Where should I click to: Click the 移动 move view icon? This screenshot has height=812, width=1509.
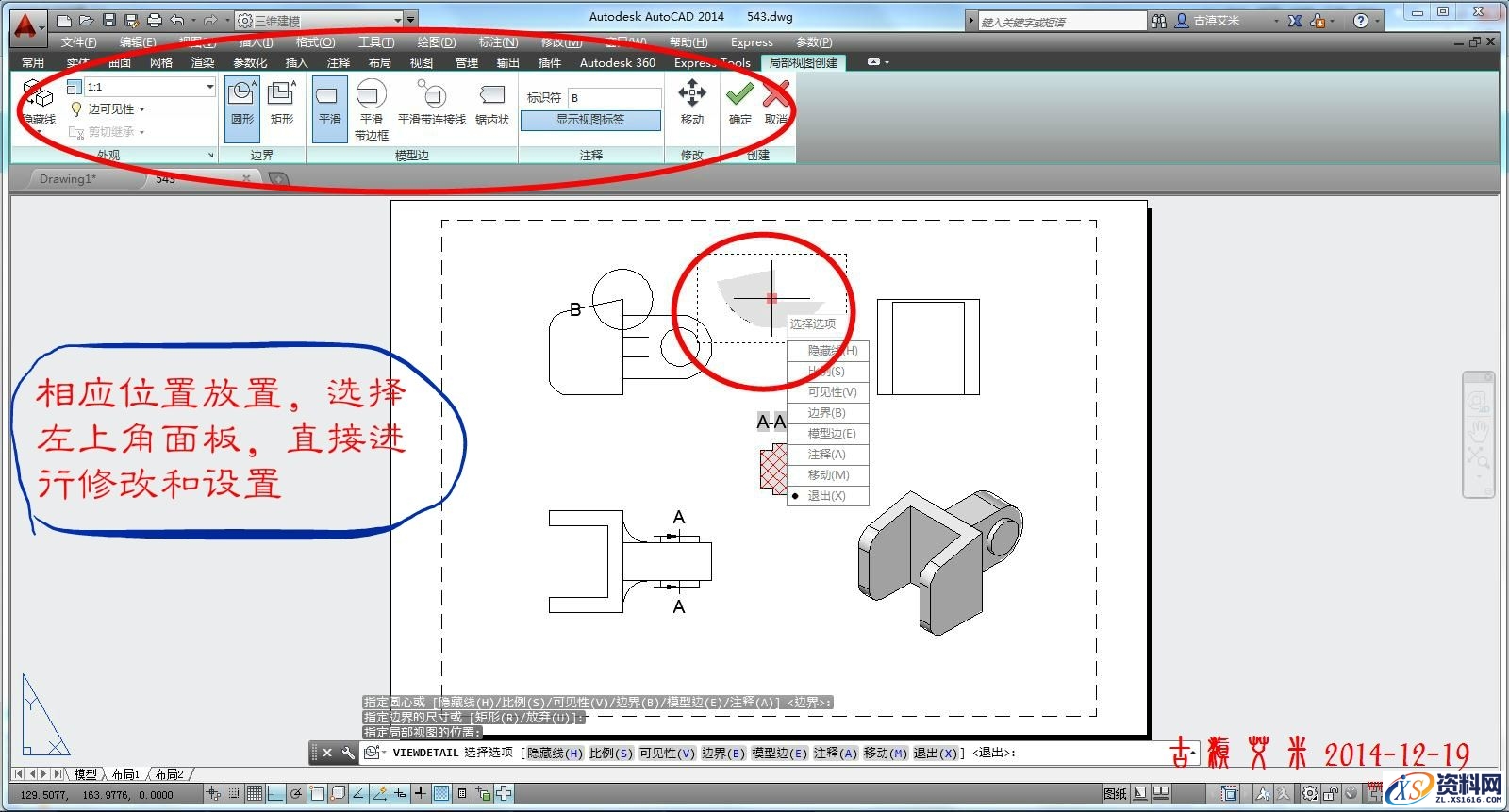[692, 102]
